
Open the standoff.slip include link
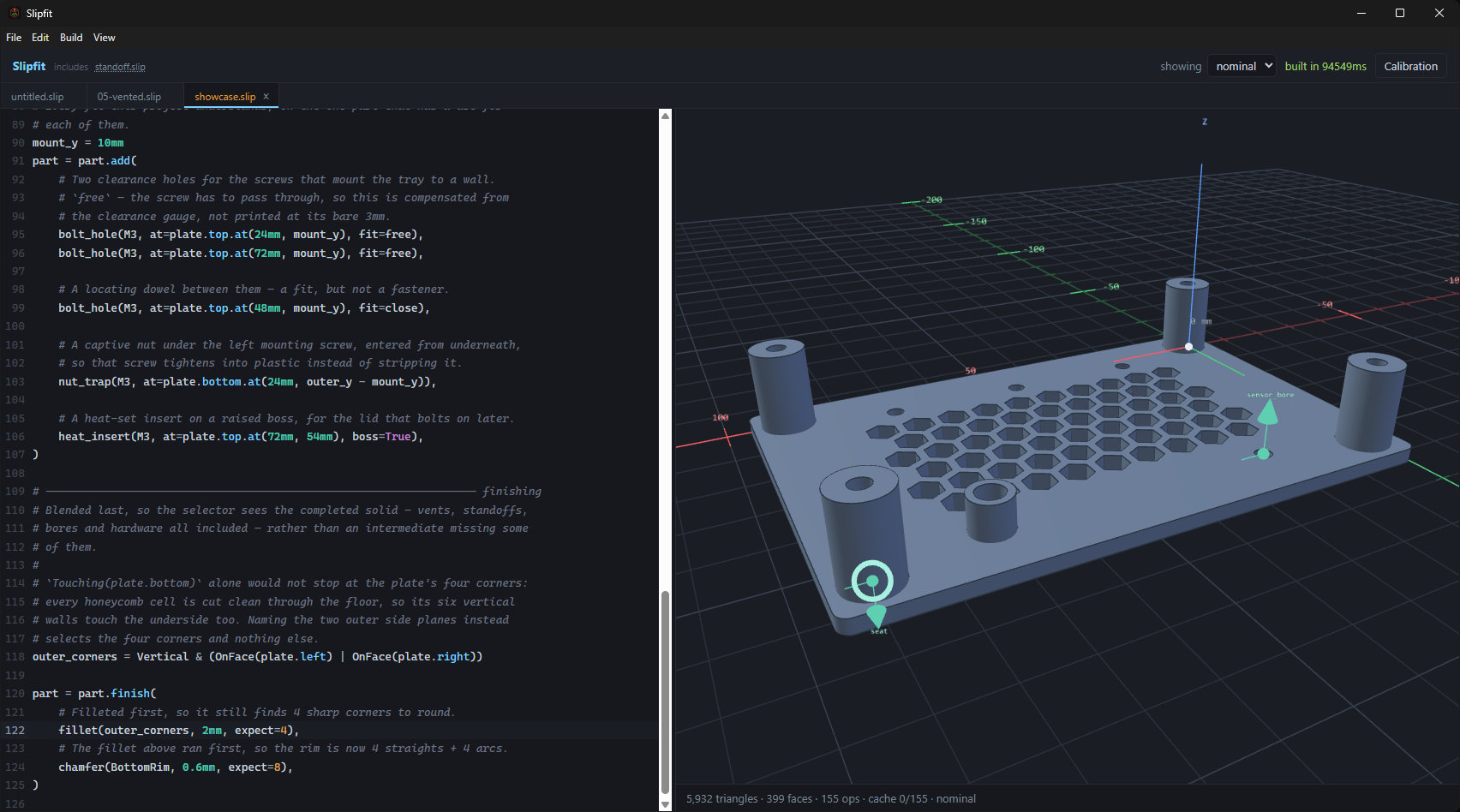pos(120,67)
